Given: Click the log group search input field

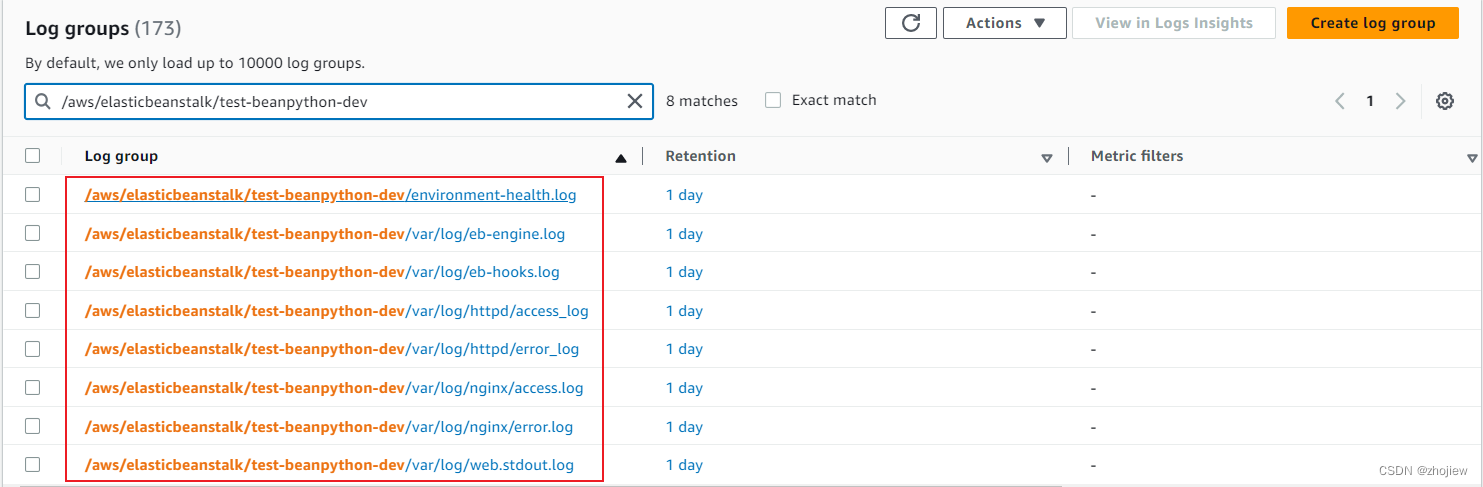Looking at the screenshot, I should coord(339,101).
